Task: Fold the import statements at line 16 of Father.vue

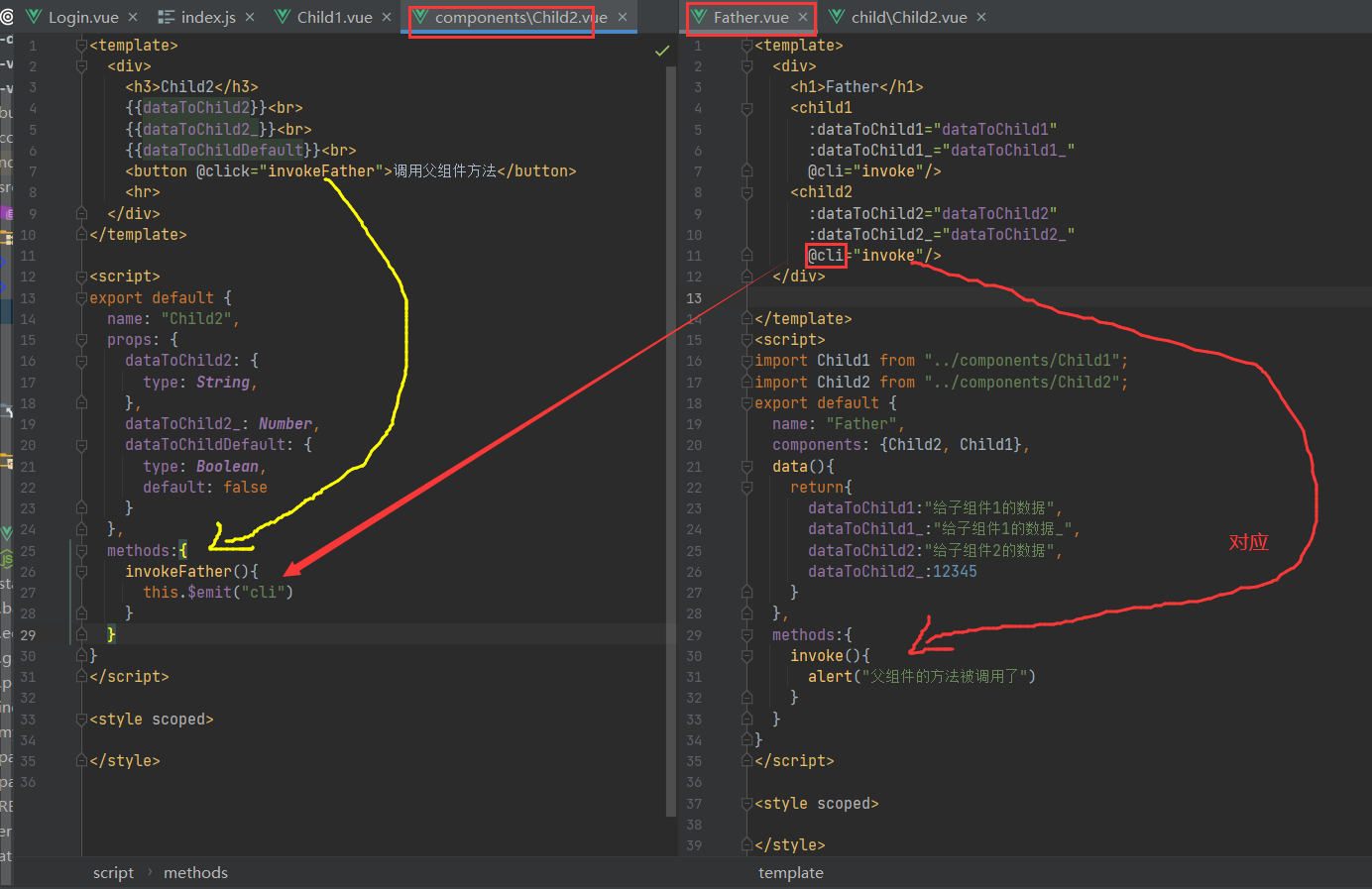Action: [x=747, y=361]
